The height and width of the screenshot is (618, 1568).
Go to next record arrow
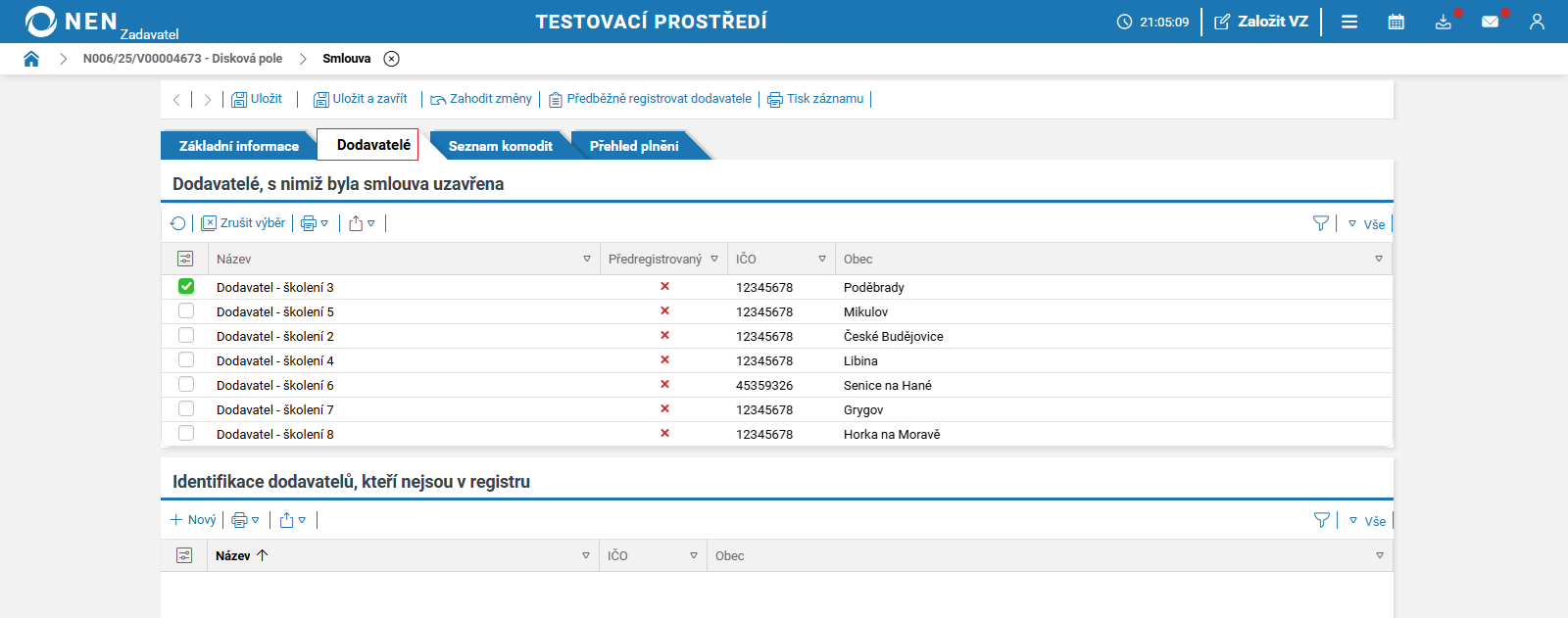pos(207,99)
